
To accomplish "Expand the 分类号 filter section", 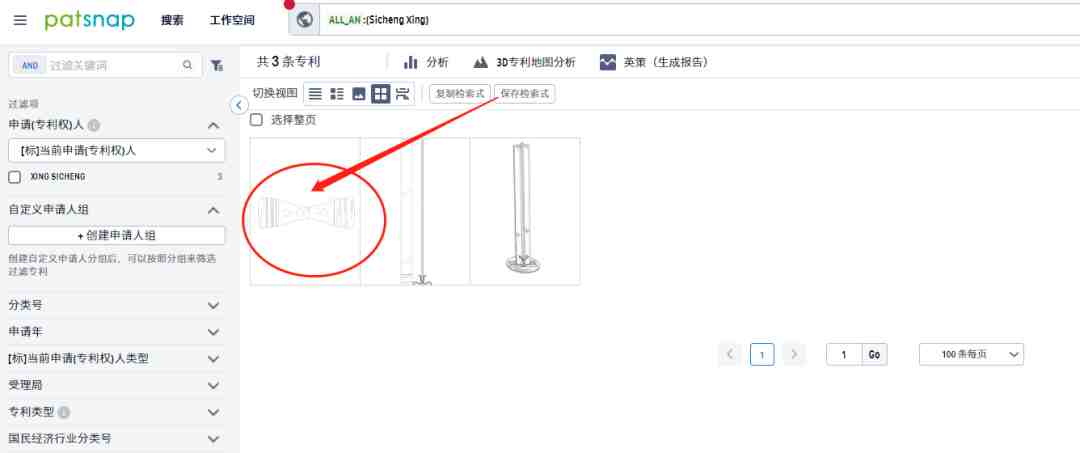I will [x=114, y=305].
